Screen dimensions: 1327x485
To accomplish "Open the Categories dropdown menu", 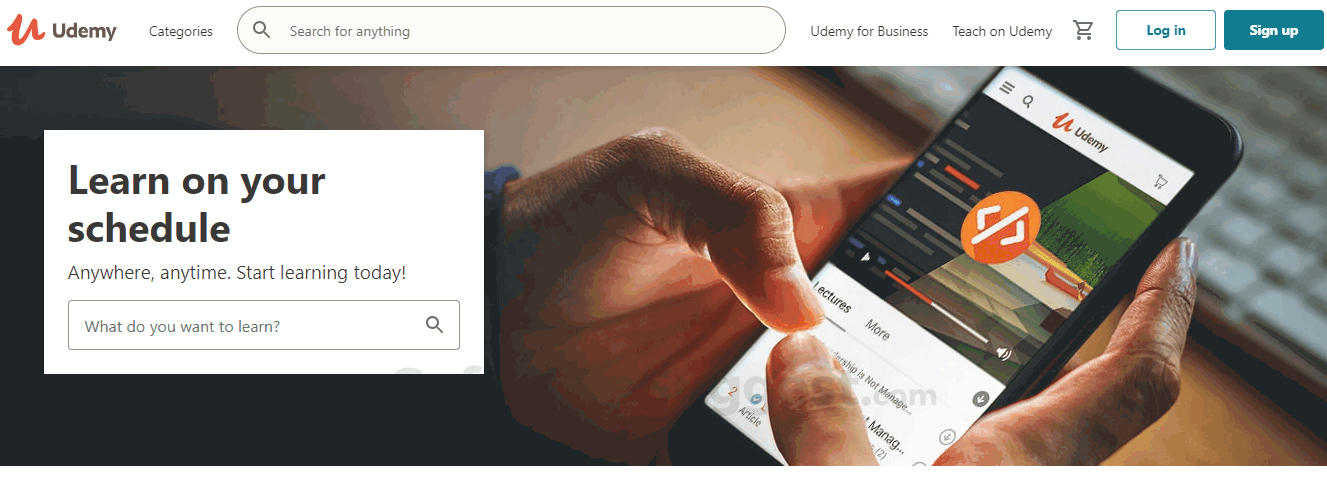I will point(181,31).
